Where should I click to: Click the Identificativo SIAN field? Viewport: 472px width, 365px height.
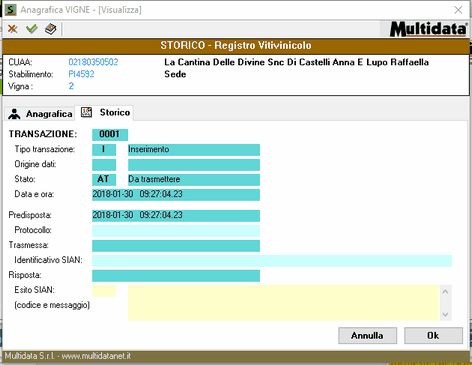point(272,261)
